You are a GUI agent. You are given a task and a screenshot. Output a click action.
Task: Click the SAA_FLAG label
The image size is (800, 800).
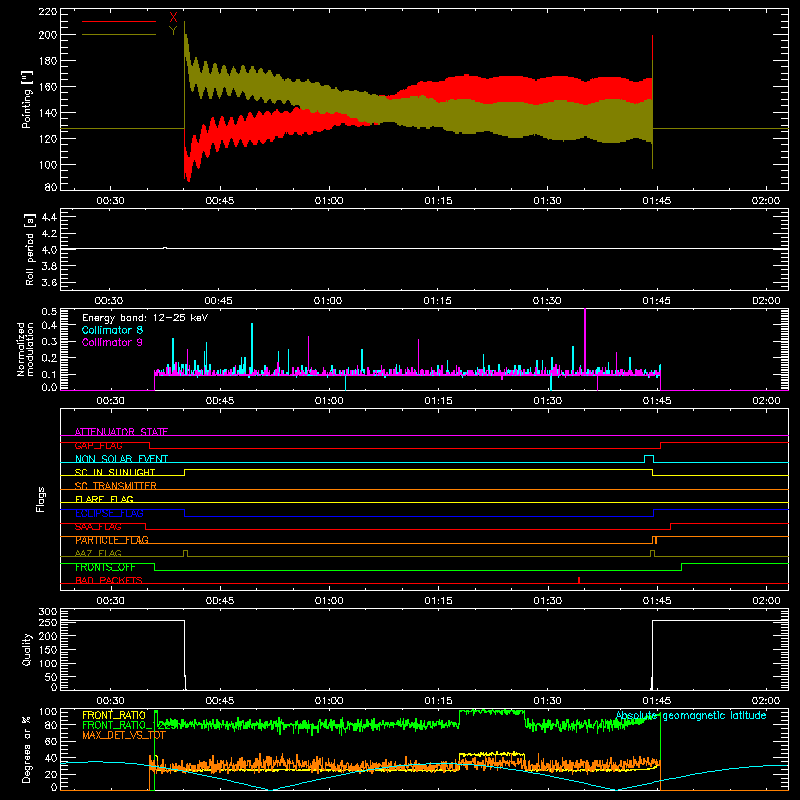[98, 527]
